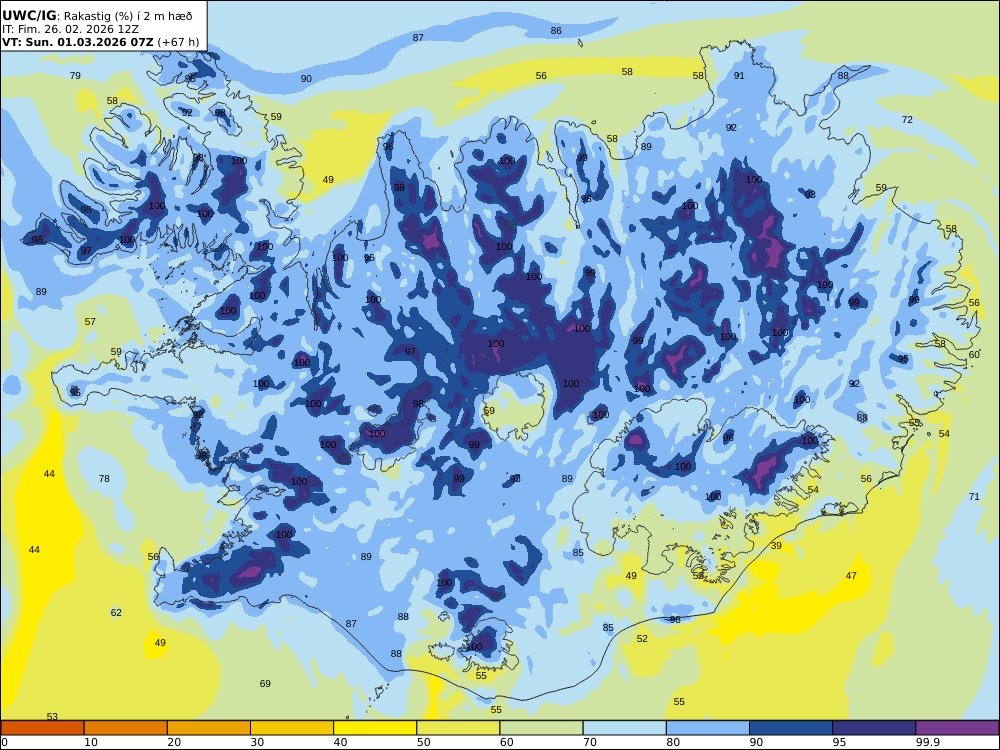1000x750 pixels.
Task: Click the '10' legend tick label
Action: coord(91,742)
